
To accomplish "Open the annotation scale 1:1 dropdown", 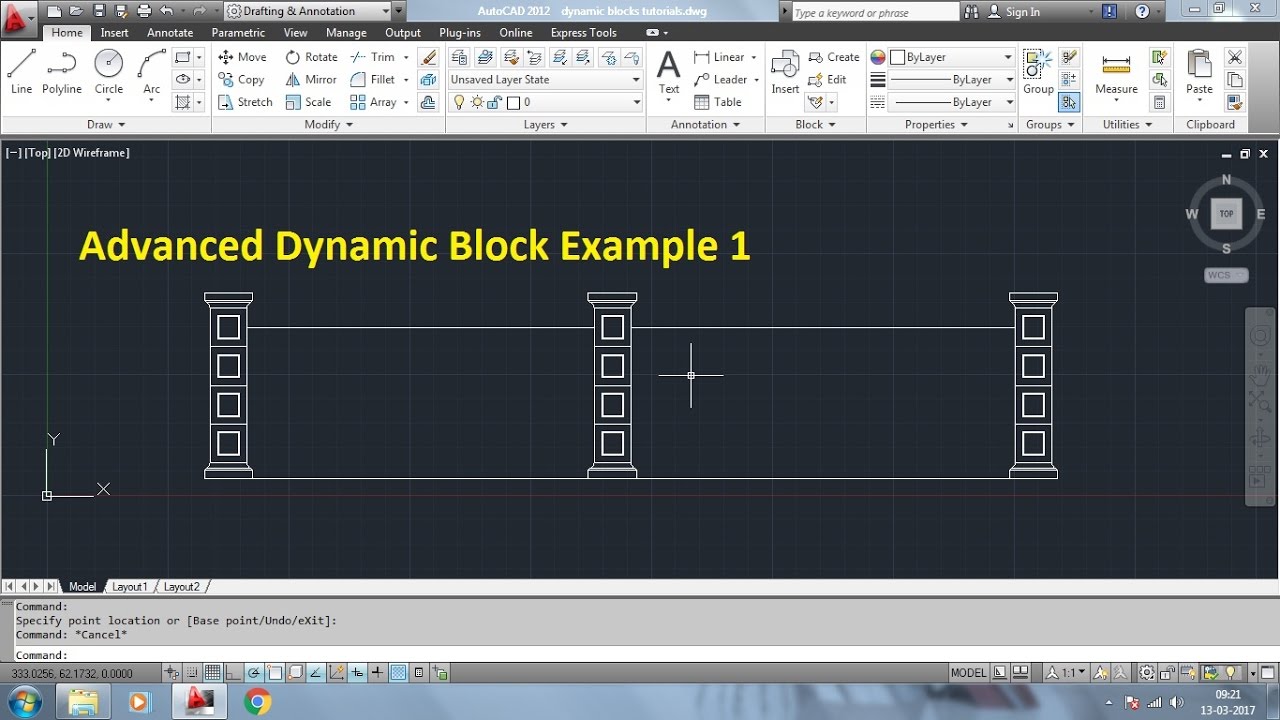I will click(1066, 673).
